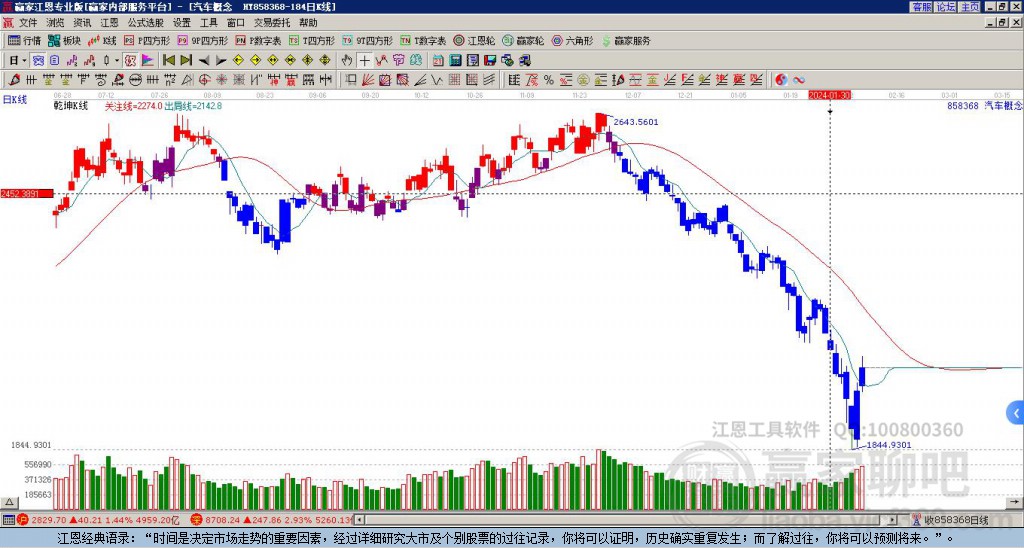Select the Gann fan lines tool

pyautogui.click(x=368, y=80)
